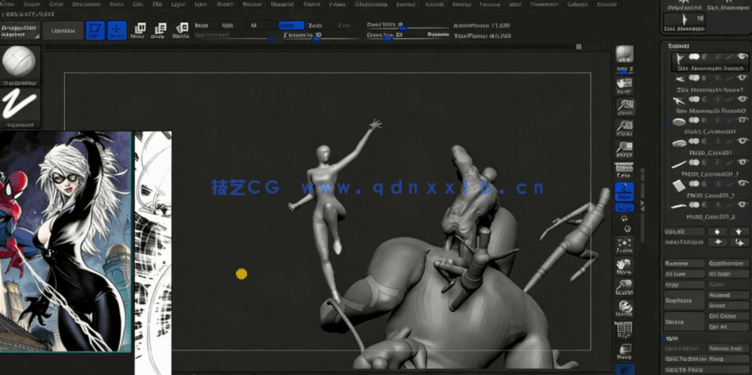Open the stroke type thumbnail
Viewport: 752px width, 375px height.
19,108
